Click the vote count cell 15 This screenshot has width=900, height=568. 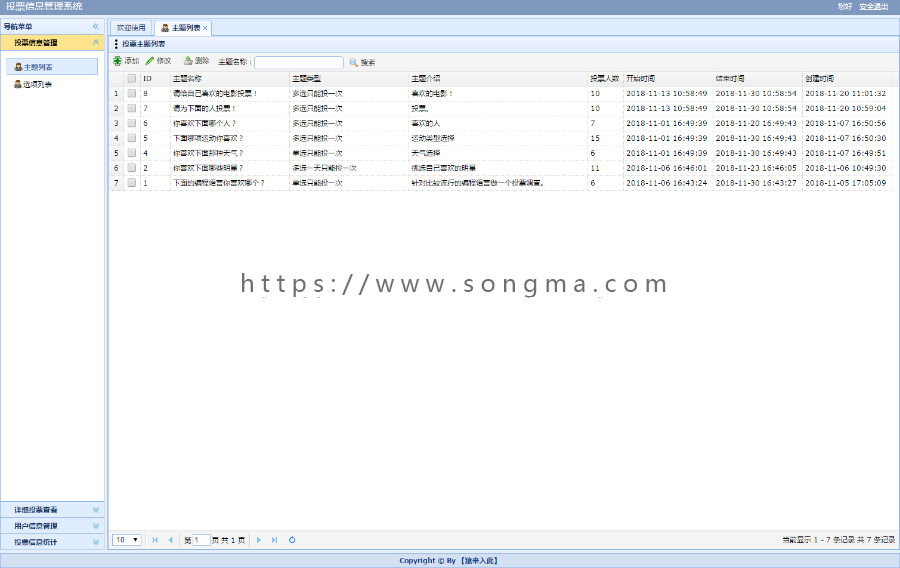click(x=595, y=138)
